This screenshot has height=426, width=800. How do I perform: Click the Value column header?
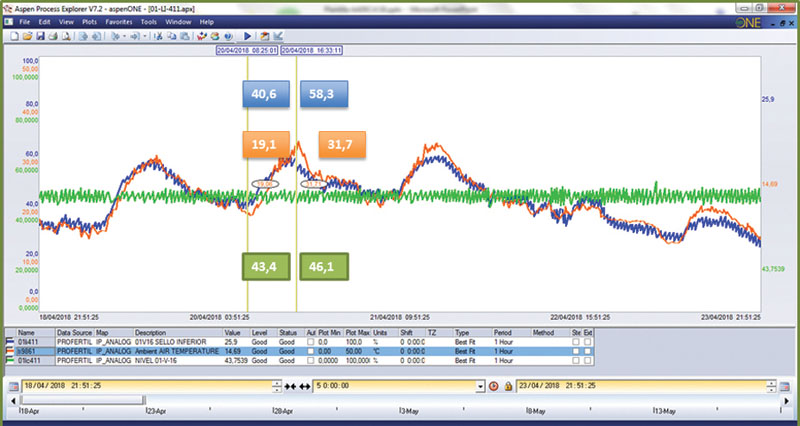[236, 333]
